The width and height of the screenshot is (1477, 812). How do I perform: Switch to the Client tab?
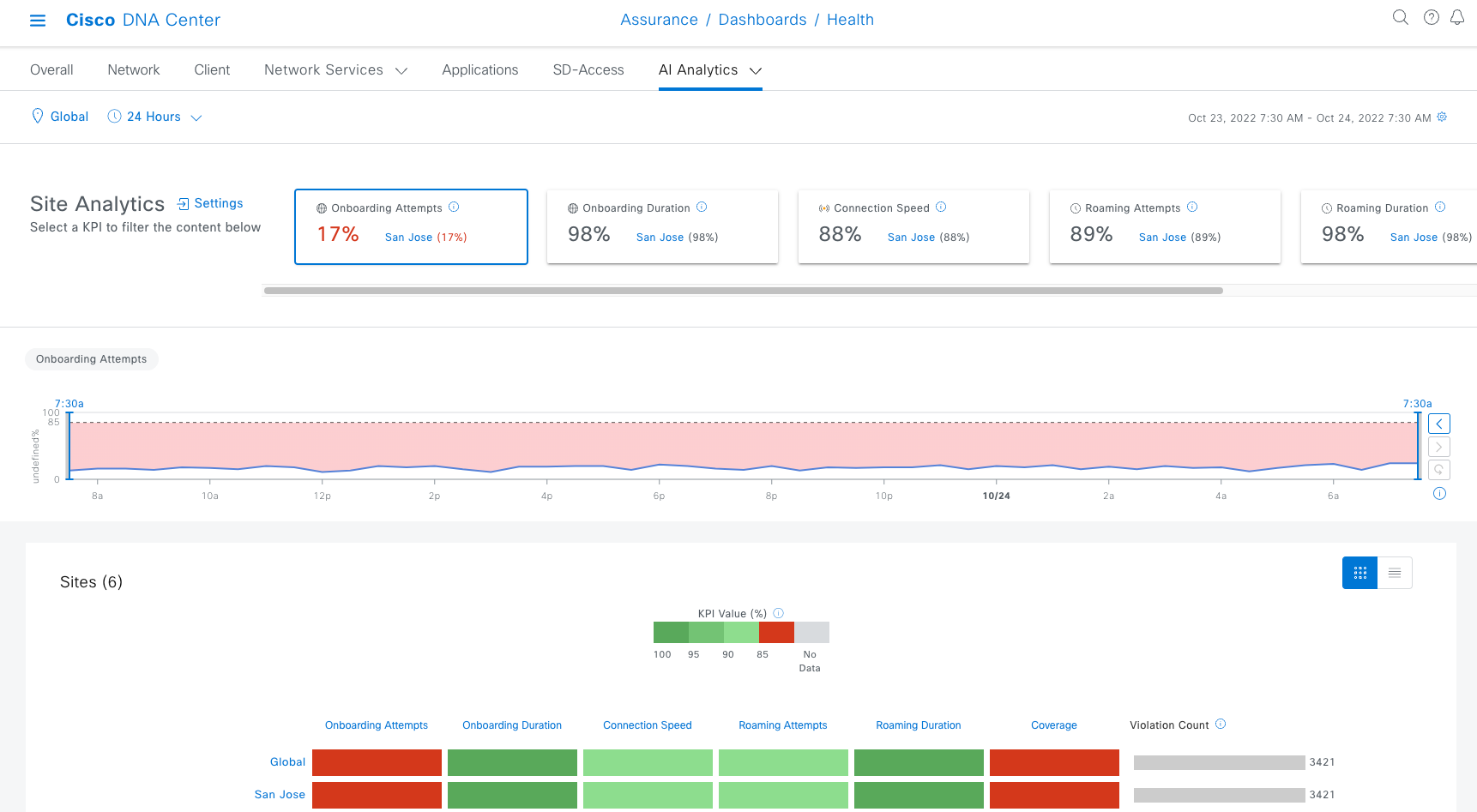pyautogui.click(x=212, y=69)
